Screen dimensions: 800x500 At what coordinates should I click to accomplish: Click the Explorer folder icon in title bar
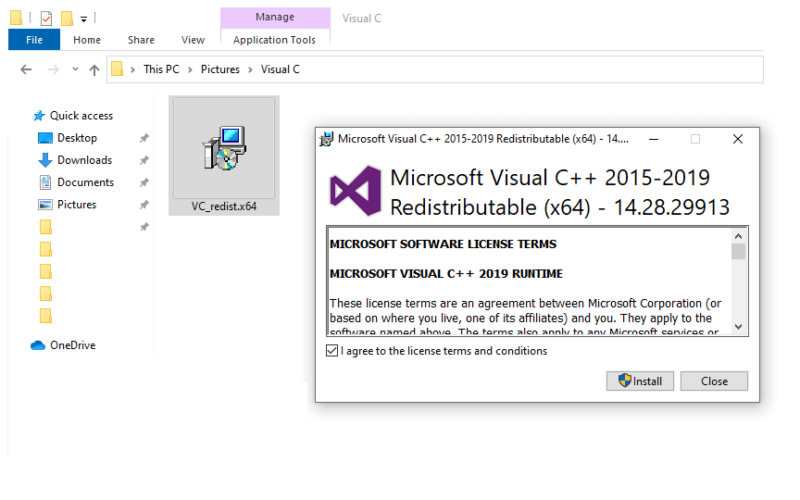[x=16, y=18]
